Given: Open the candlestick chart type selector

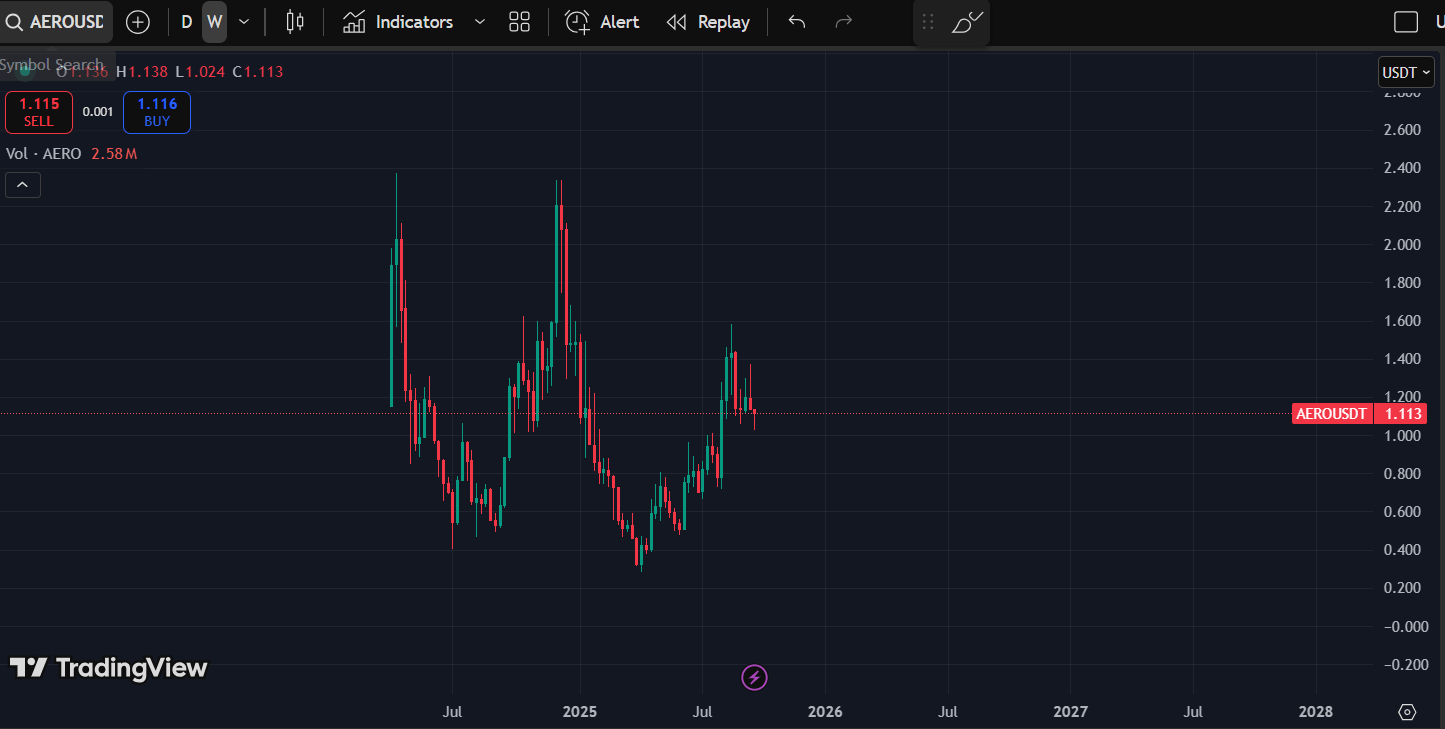Looking at the screenshot, I should point(294,22).
